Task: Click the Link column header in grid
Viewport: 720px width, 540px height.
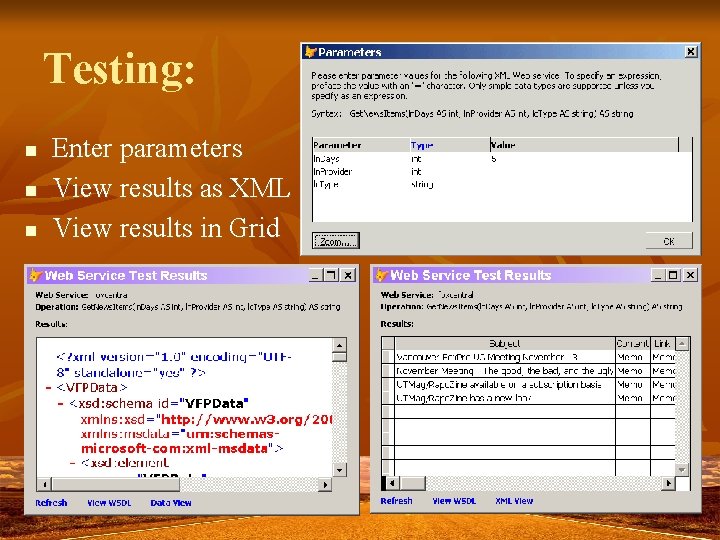Action: 663,343
